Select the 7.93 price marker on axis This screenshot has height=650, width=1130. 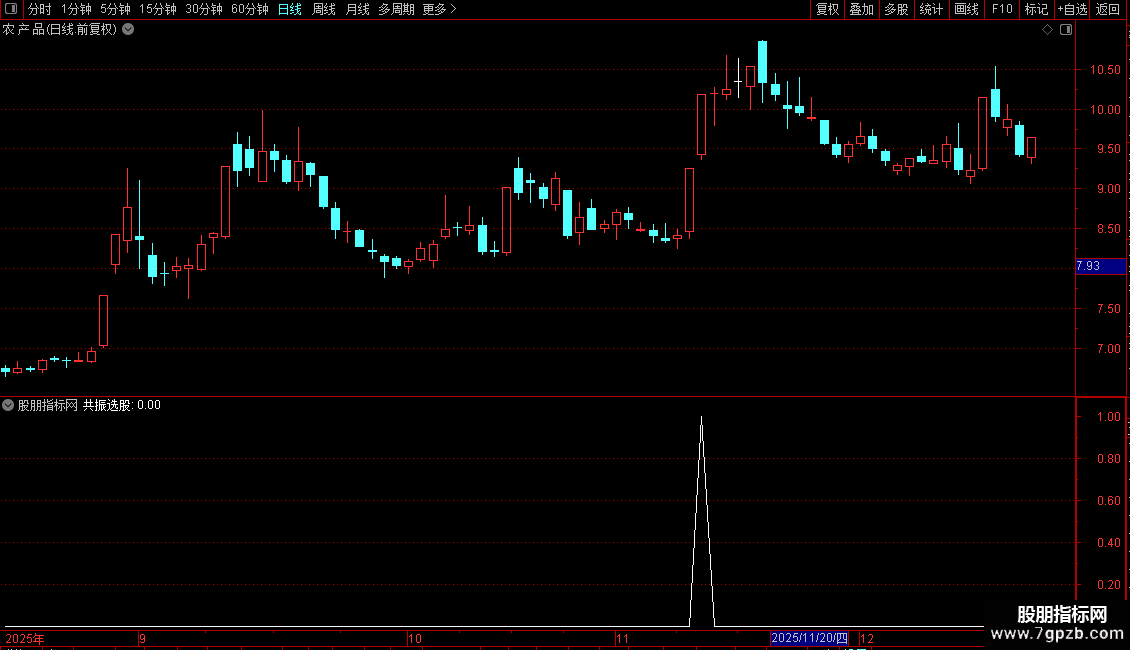(x=1100, y=266)
